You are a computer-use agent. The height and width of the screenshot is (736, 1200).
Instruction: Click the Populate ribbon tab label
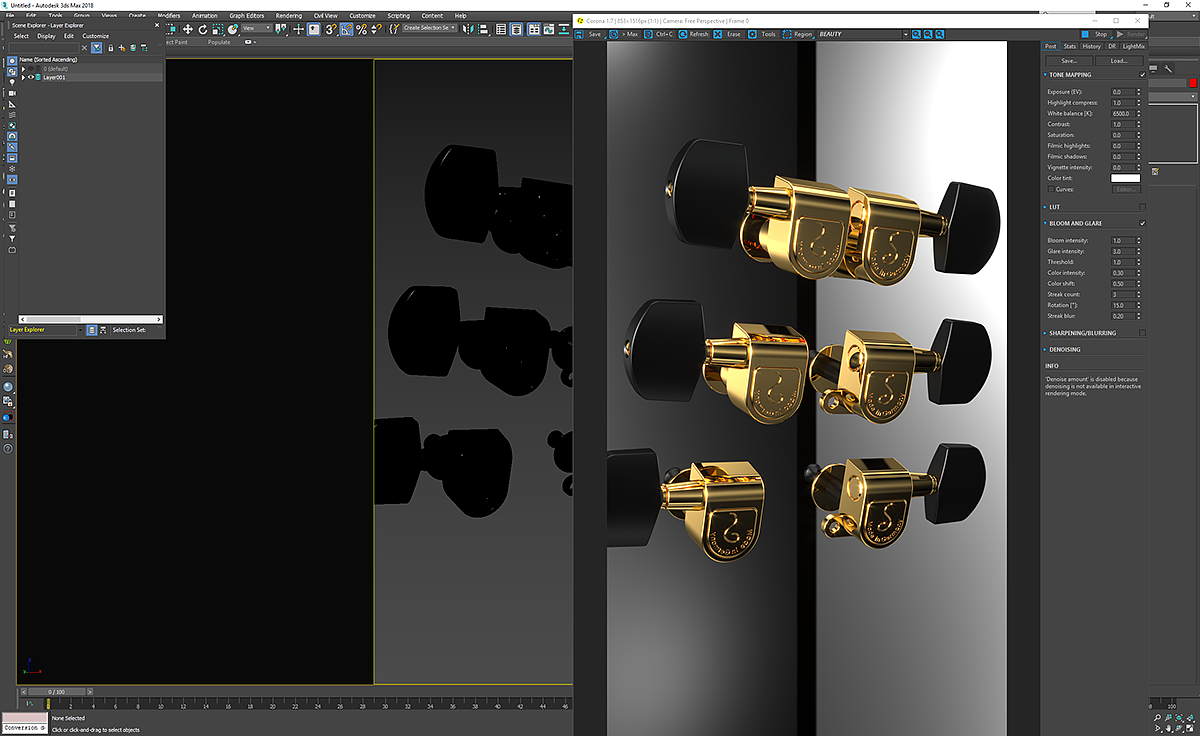(x=219, y=42)
